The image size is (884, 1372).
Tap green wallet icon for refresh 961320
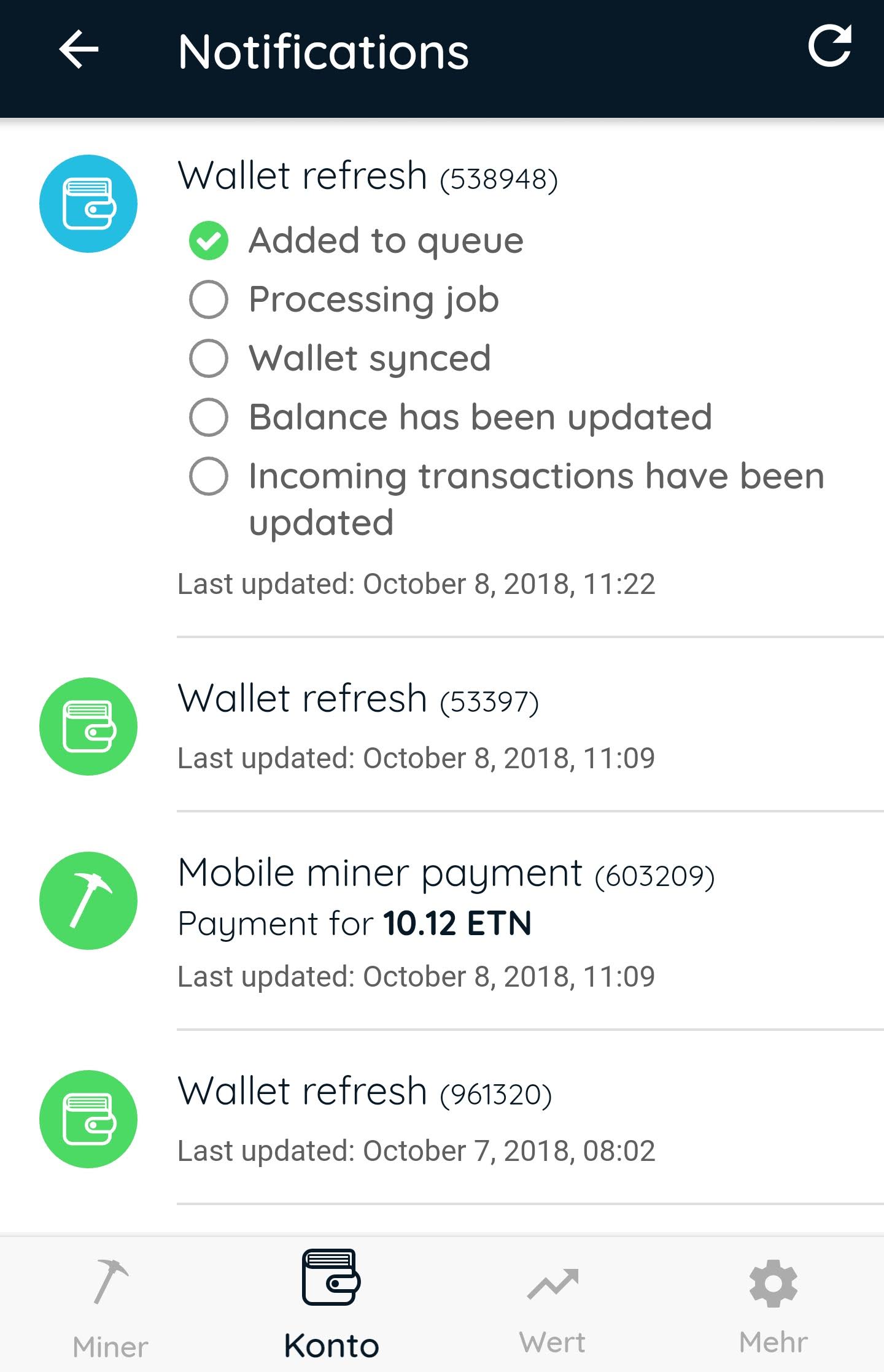click(88, 1119)
